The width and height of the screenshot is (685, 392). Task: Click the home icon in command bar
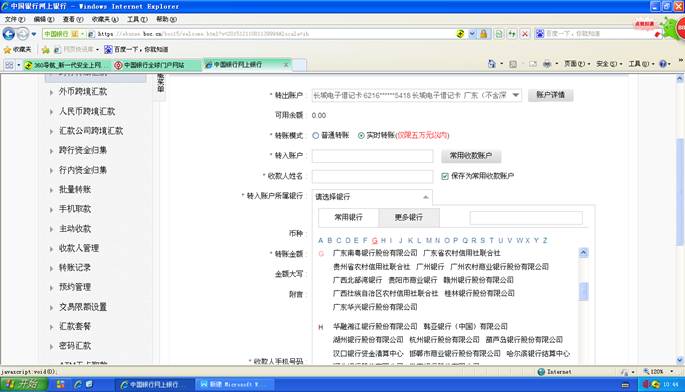tap(491, 64)
